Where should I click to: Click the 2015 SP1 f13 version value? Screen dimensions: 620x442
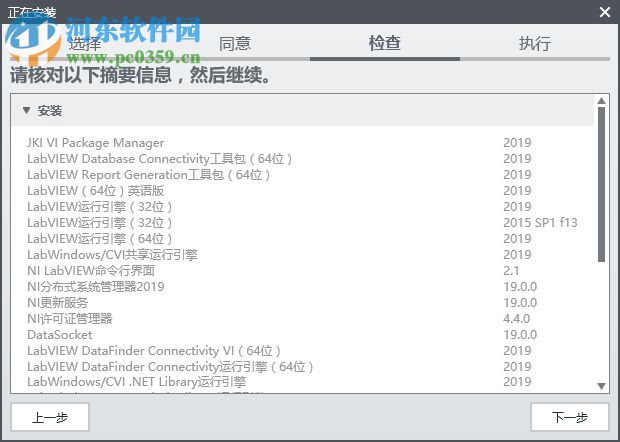(540, 223)
